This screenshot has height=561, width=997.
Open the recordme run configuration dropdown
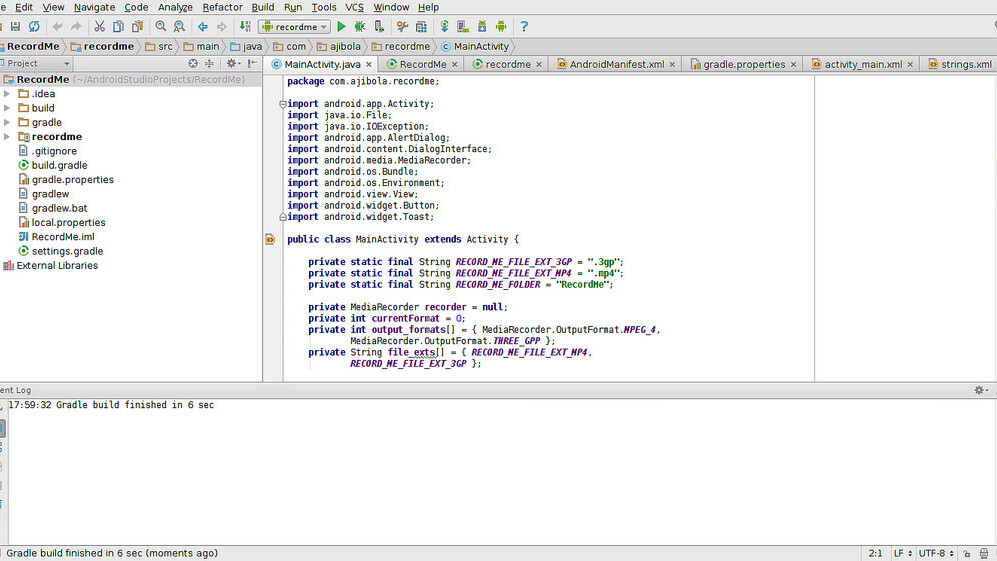295,27
